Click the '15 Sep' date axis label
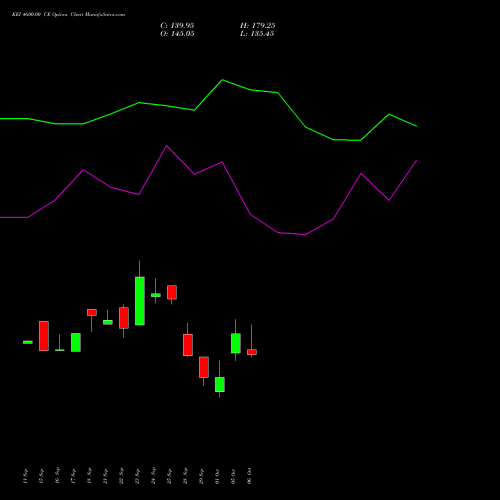500x500 pixels. 42,476
